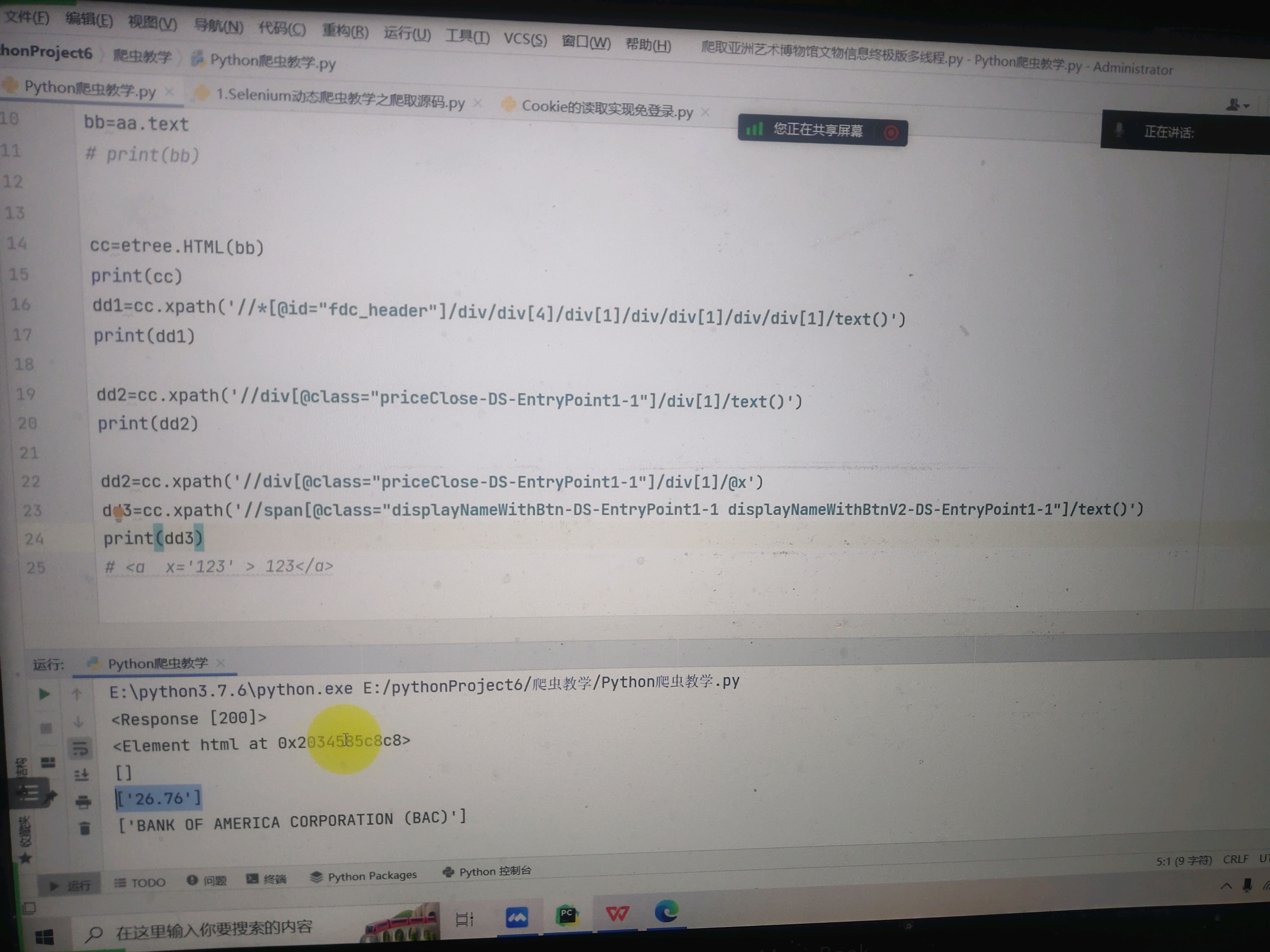Image resolution: width=1270 pixels, height=952 pixels.
Task: Open the 终端 terminal tool window
Action: click(267, 879)
